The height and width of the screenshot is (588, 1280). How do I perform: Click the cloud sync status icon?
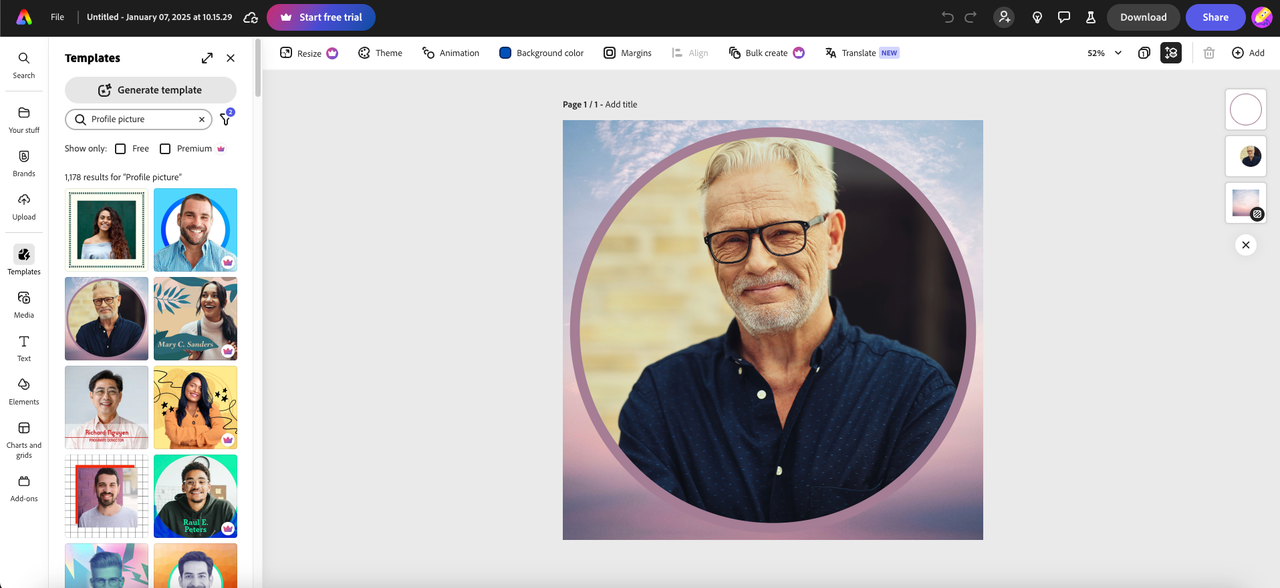[x=250, y=17]
